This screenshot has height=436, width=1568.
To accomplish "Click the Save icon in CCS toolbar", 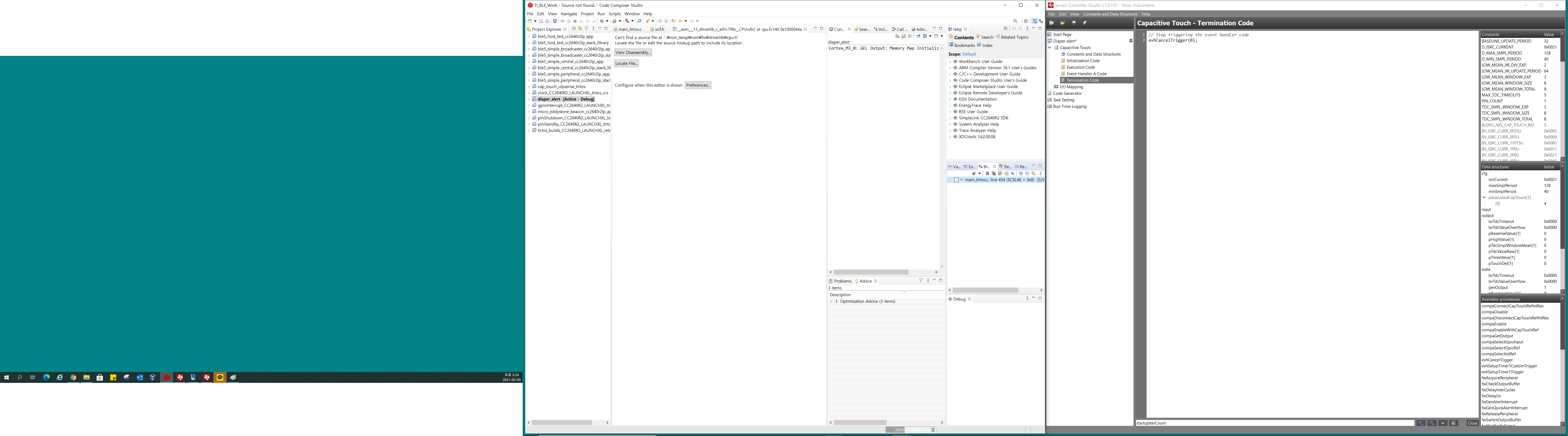I will click(x=541, y=21).
